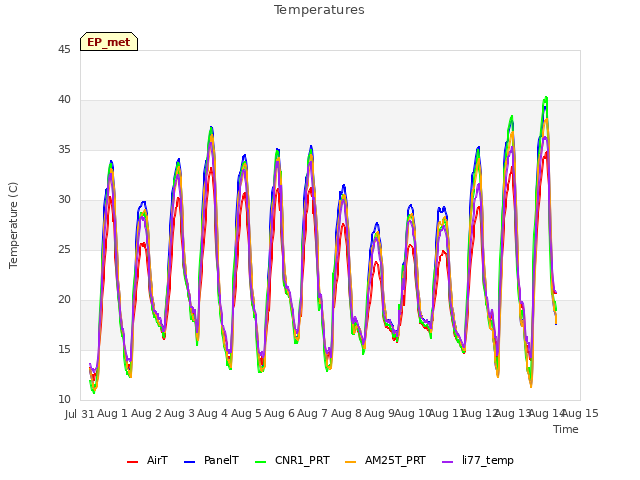The height and width of the screenshot is (480, 640).
Task: Click the highest green peak near Aug 14
Action: coord(546,98)
